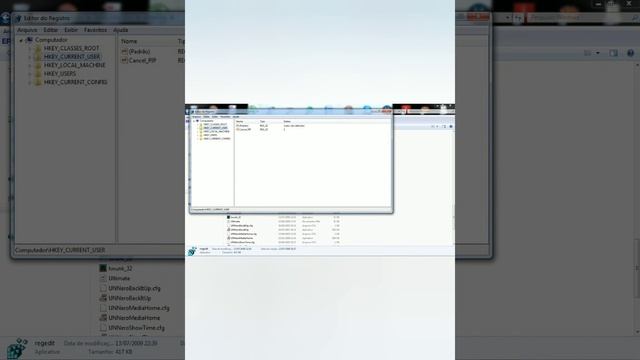Click large dimmed Editor do Registro title icon
The height and width of the screenshot is (360, 640).
click(x=18, y=18)
